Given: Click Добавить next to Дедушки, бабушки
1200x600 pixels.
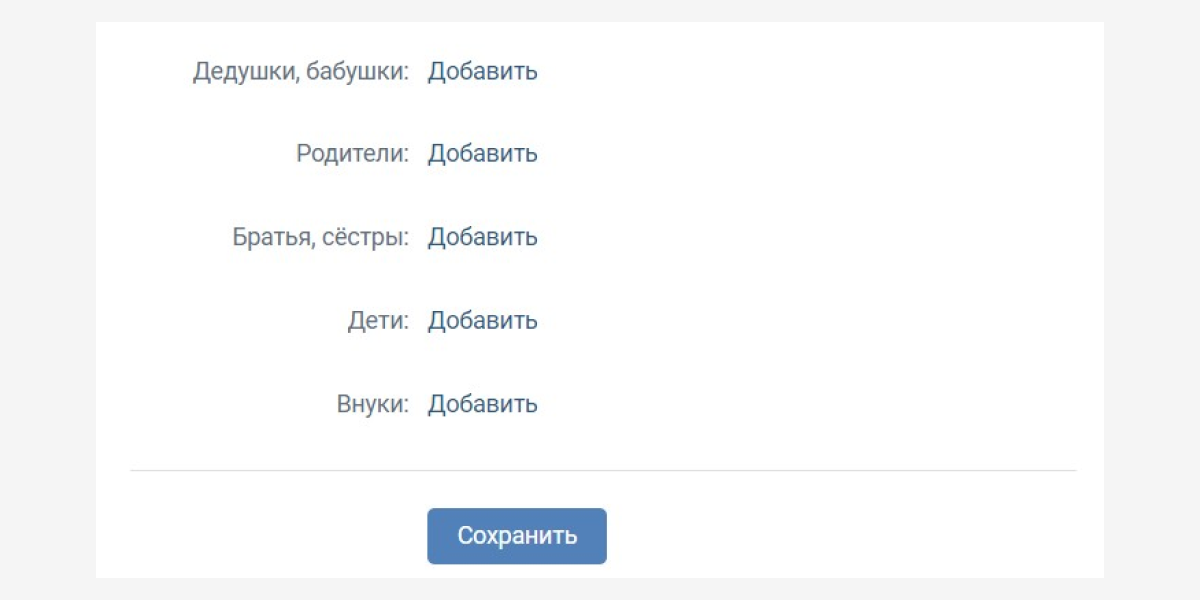Looking at the screenshot, I should point(483,72).
